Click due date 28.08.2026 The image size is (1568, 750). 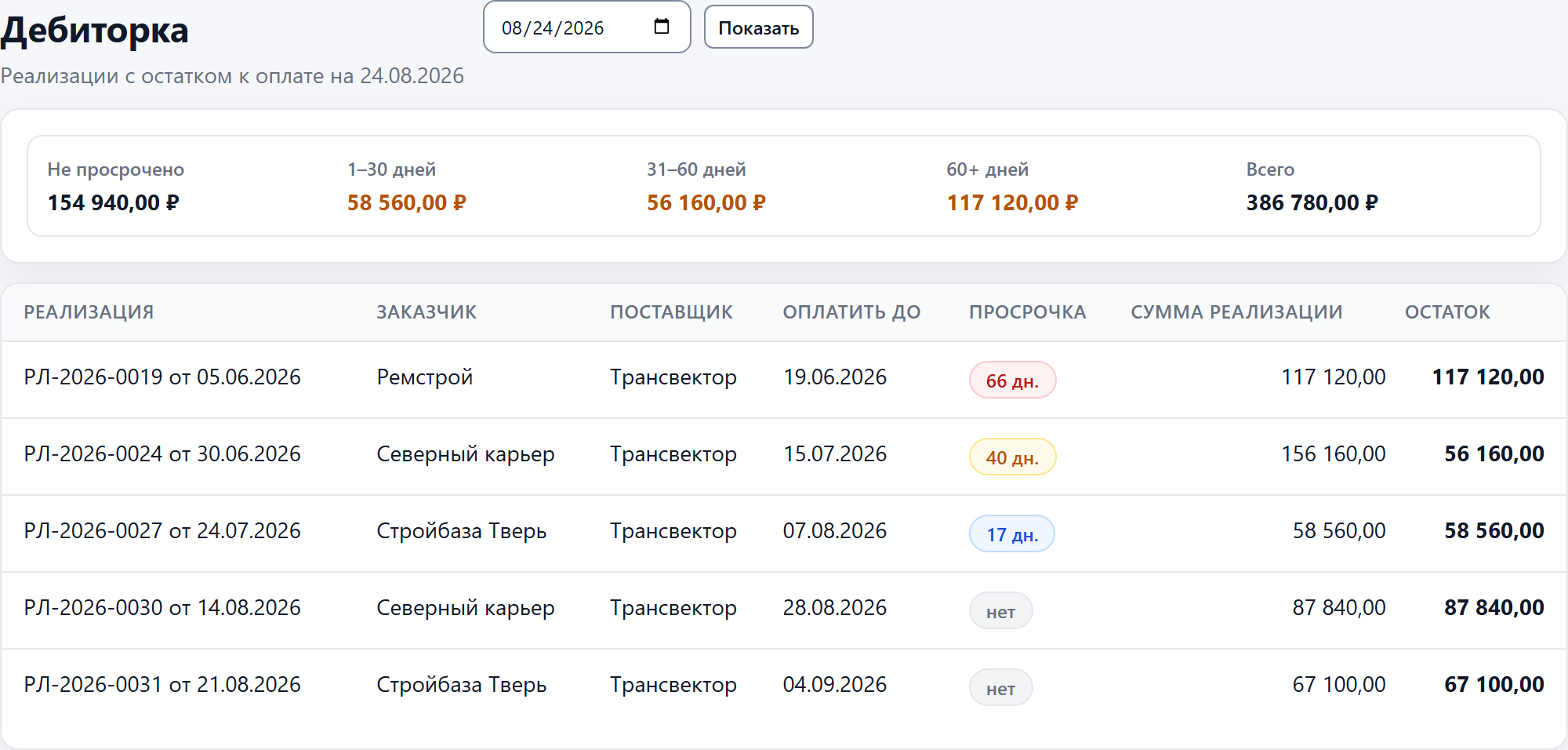coord(835,608)
